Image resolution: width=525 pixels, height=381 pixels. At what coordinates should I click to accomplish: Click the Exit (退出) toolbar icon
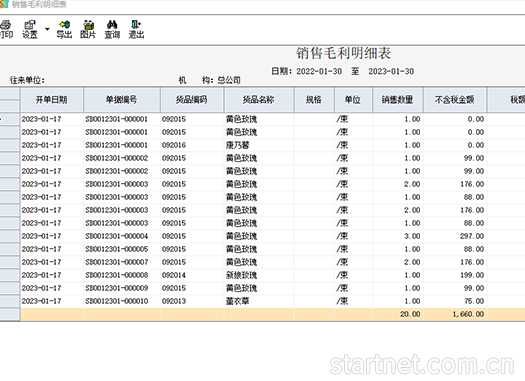(x=136, y=29)
